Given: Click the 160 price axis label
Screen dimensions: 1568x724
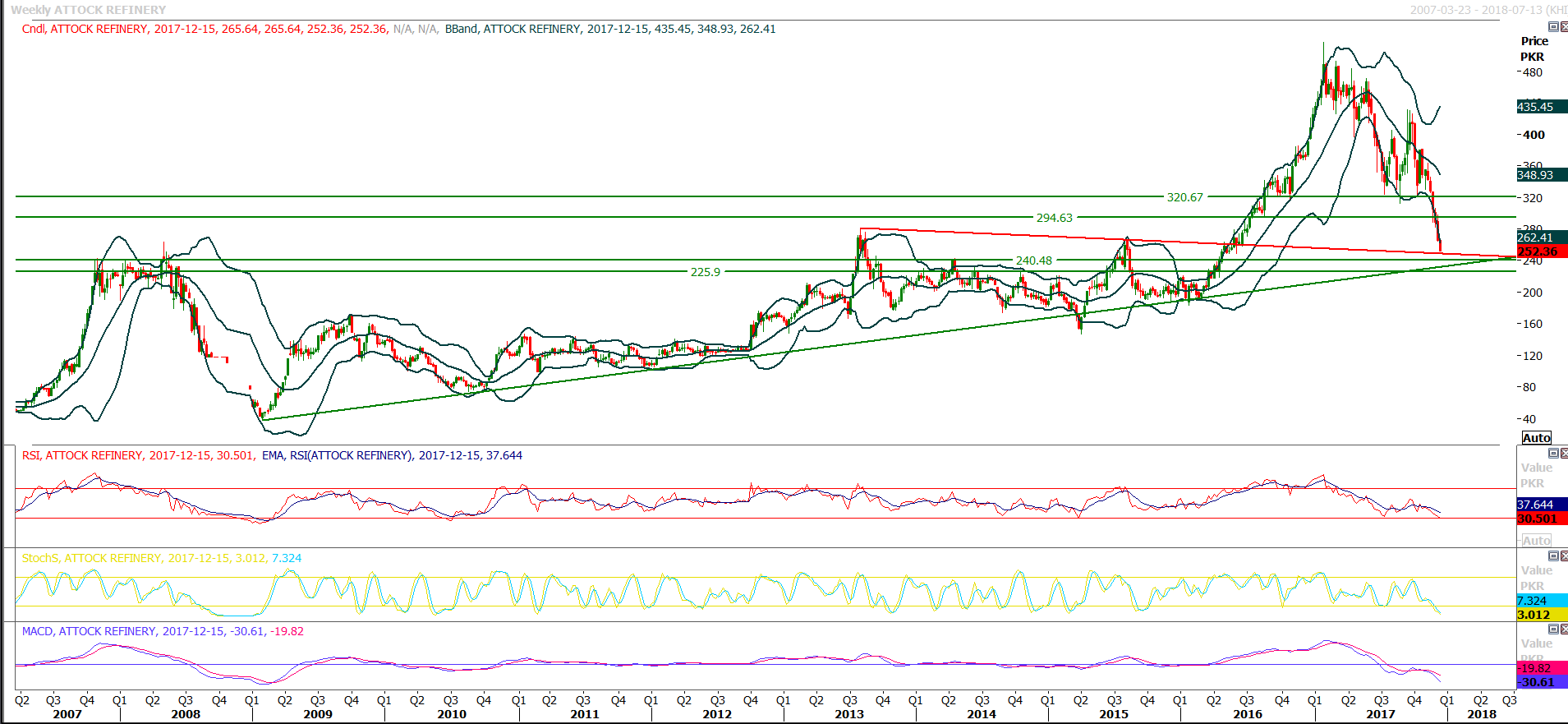Looking at the screenshot, I should click(x=1533, y=324).
